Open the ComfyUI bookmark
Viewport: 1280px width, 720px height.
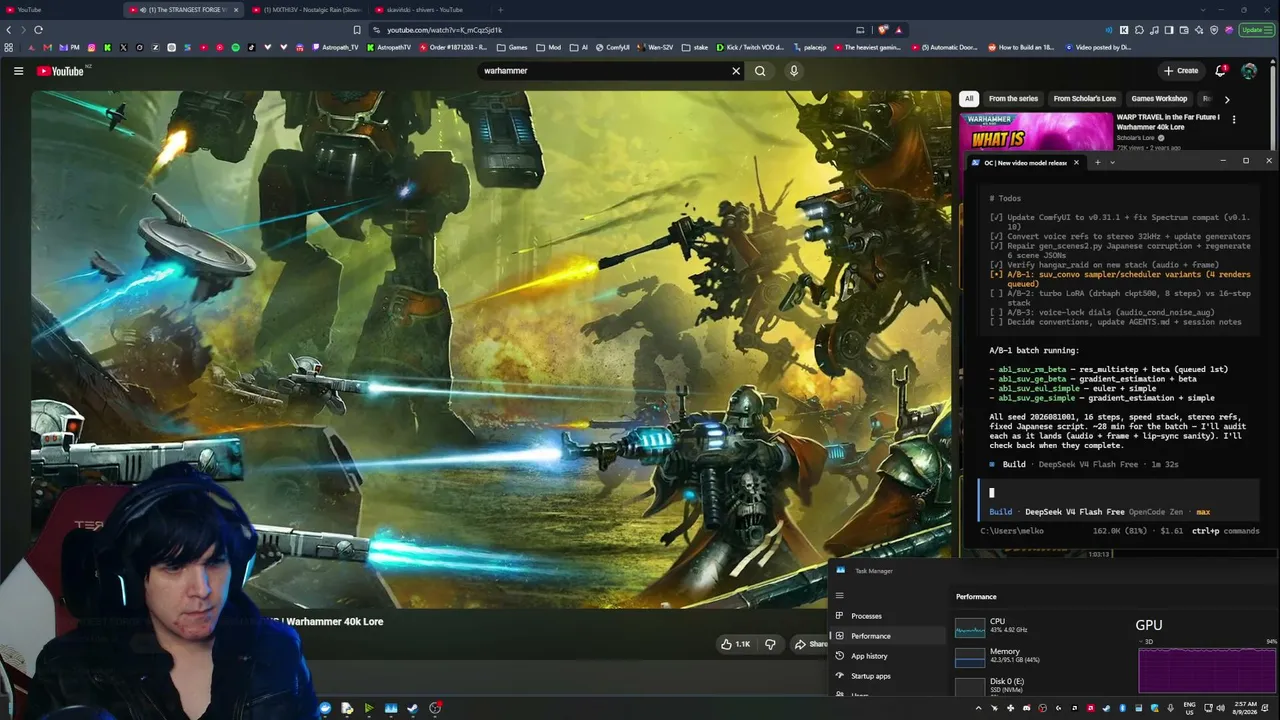612,47
